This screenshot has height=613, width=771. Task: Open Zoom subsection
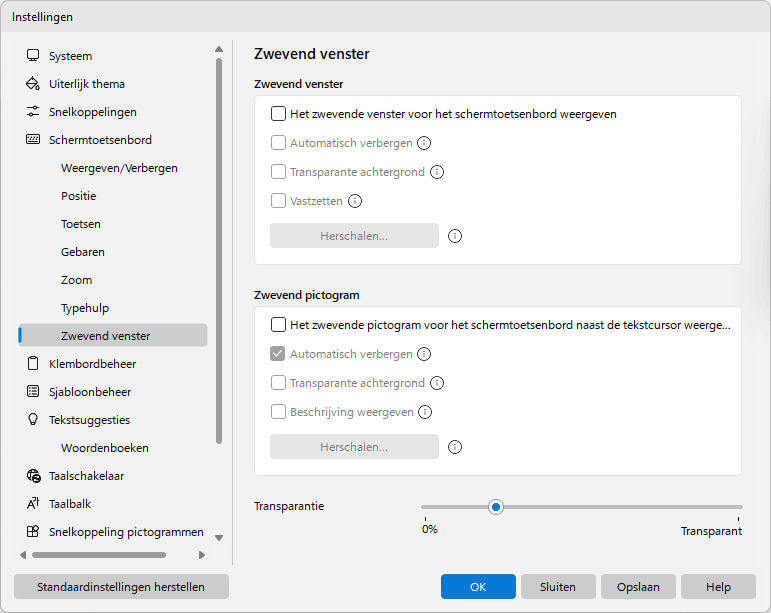(x=113, y=280)
